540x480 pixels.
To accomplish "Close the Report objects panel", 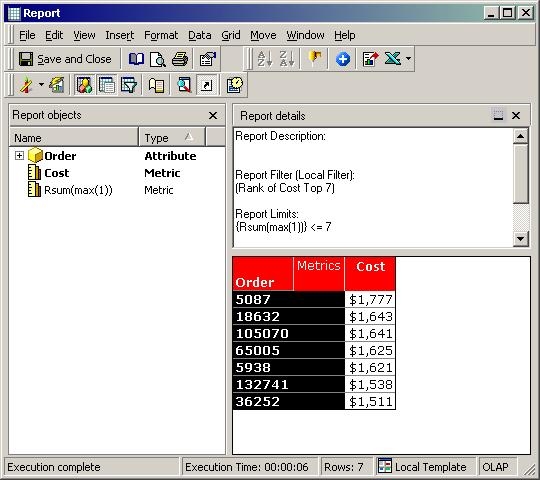I will pyautogui.click(x=213, y=115).
